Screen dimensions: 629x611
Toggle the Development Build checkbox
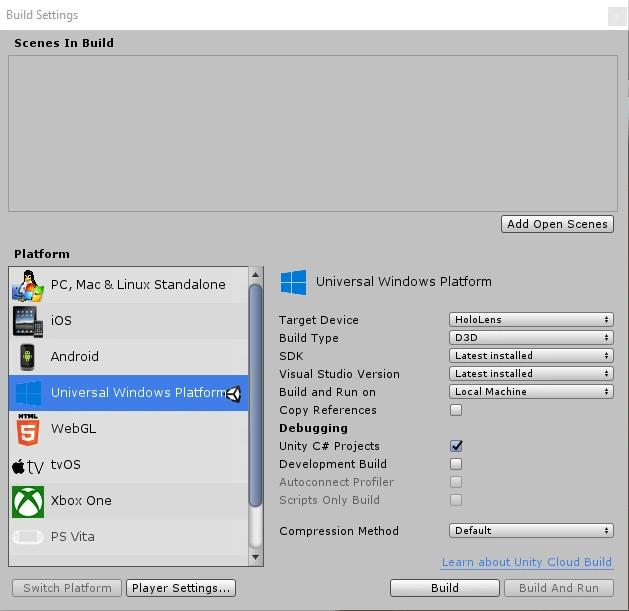[456, 464]
